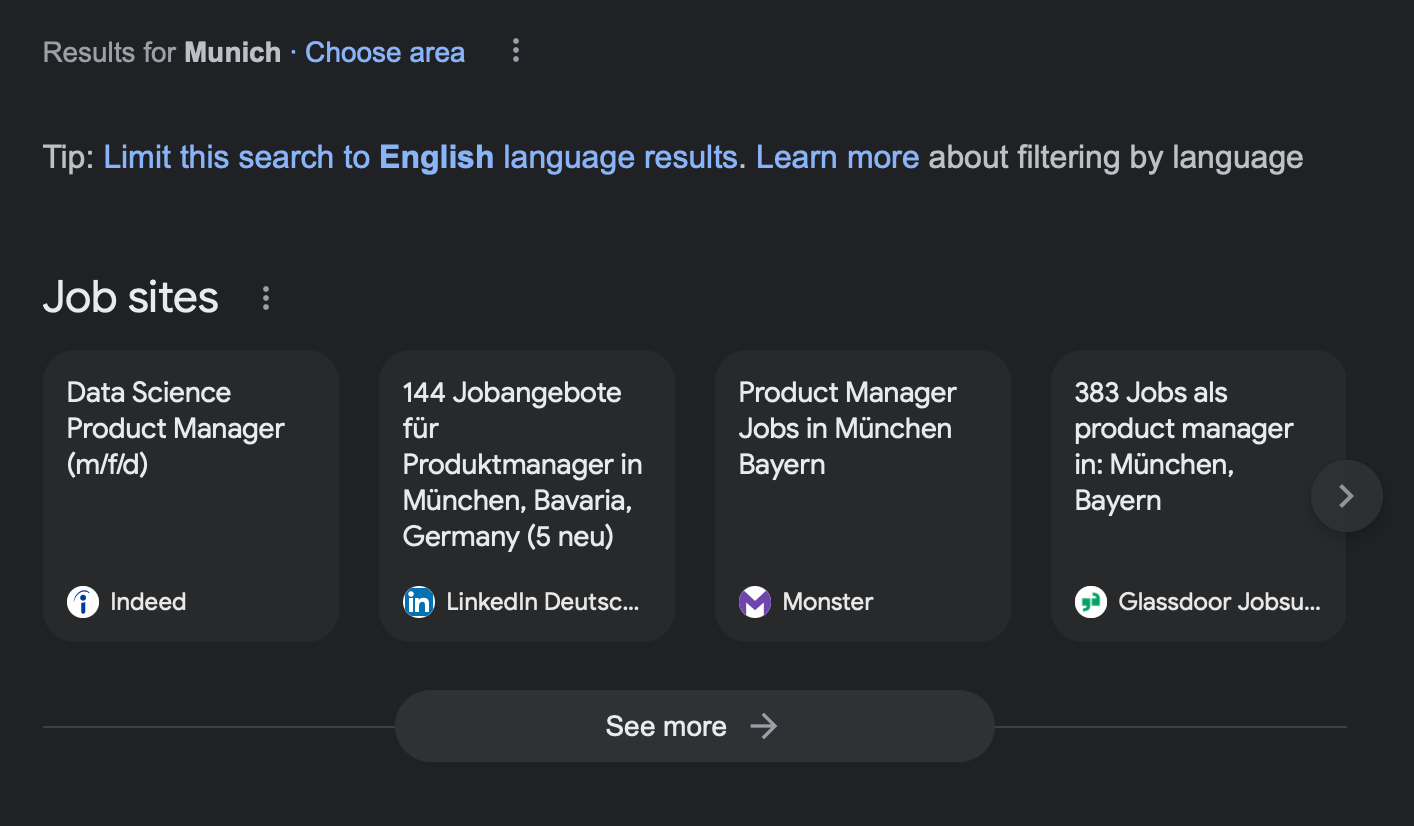Click arrow icon in See more button
This screenshot has height=826, width=1414.
pyautogui.click(x=764, y=726)
